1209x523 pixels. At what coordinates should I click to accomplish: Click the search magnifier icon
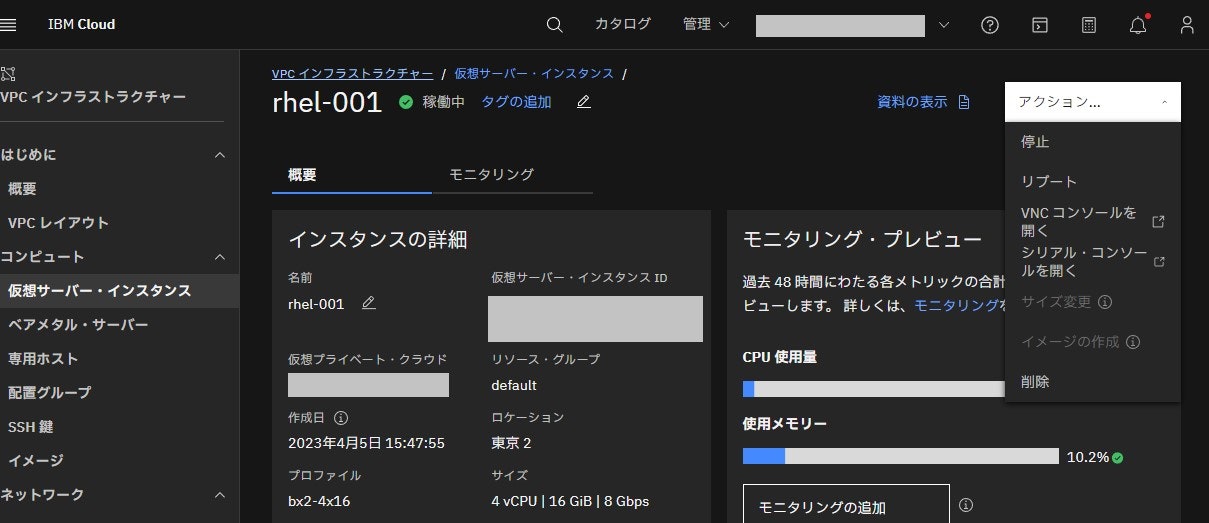(555, 25)
